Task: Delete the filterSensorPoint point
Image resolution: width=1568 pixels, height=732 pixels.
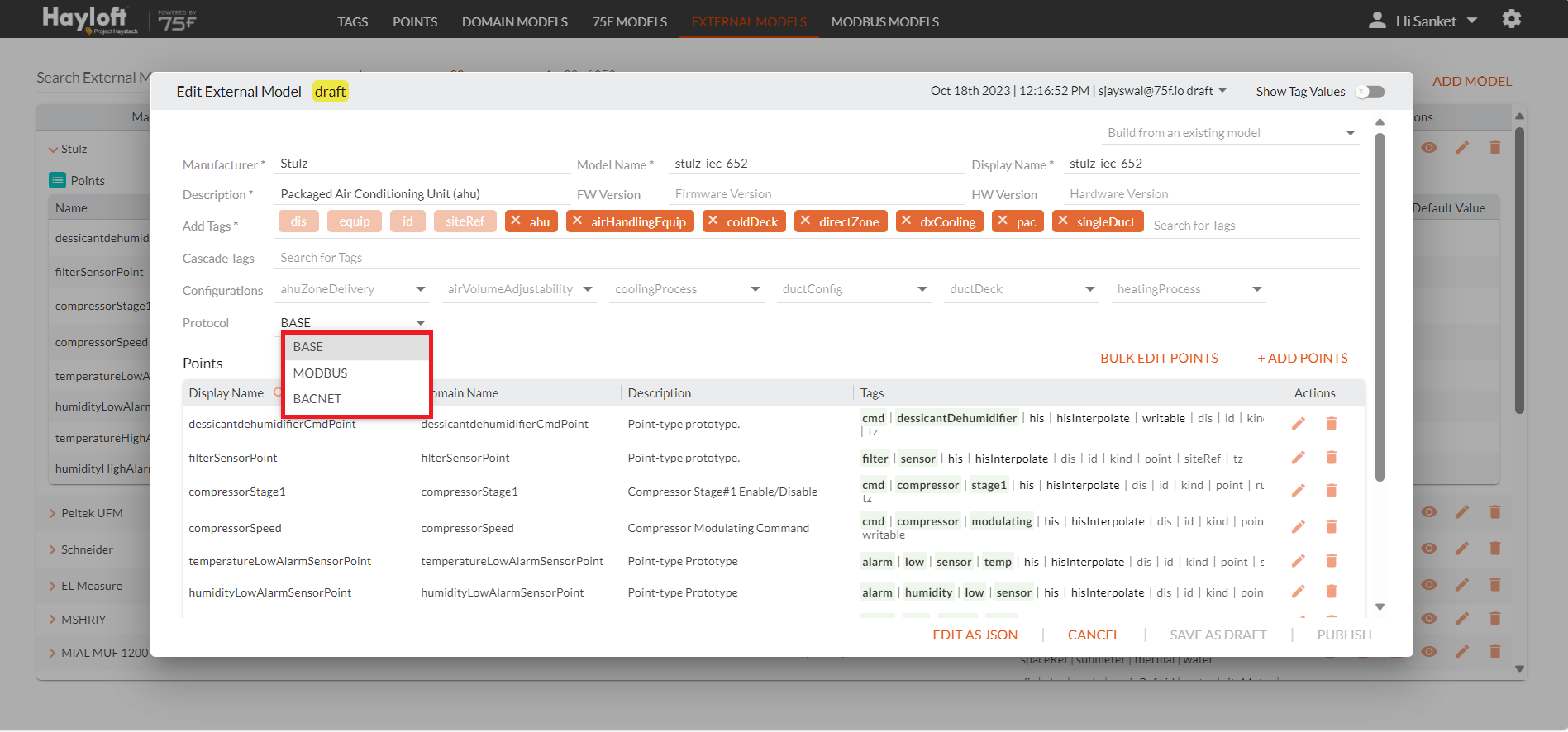Action: pos(1332,458)
